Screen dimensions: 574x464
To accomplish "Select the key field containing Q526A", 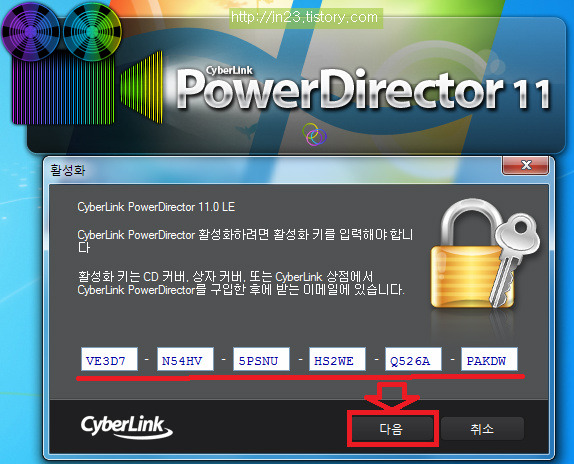I will 413,359.
